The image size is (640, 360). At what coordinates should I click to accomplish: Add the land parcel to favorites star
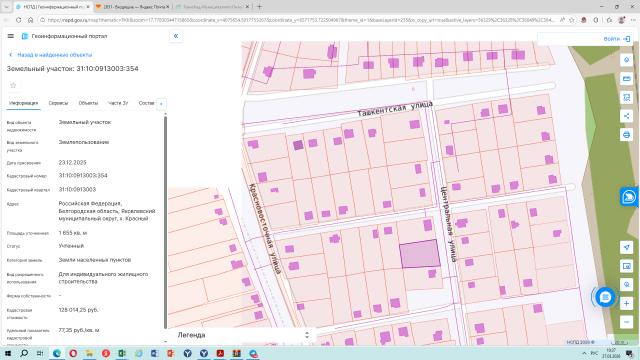pos(13,85)
